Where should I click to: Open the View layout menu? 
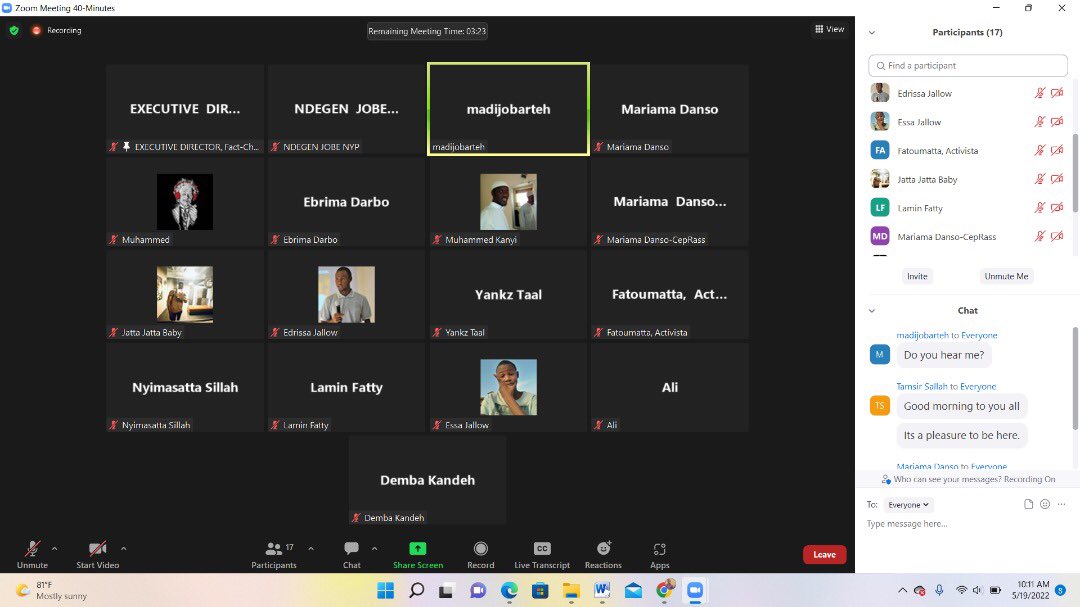click(829, 29)
